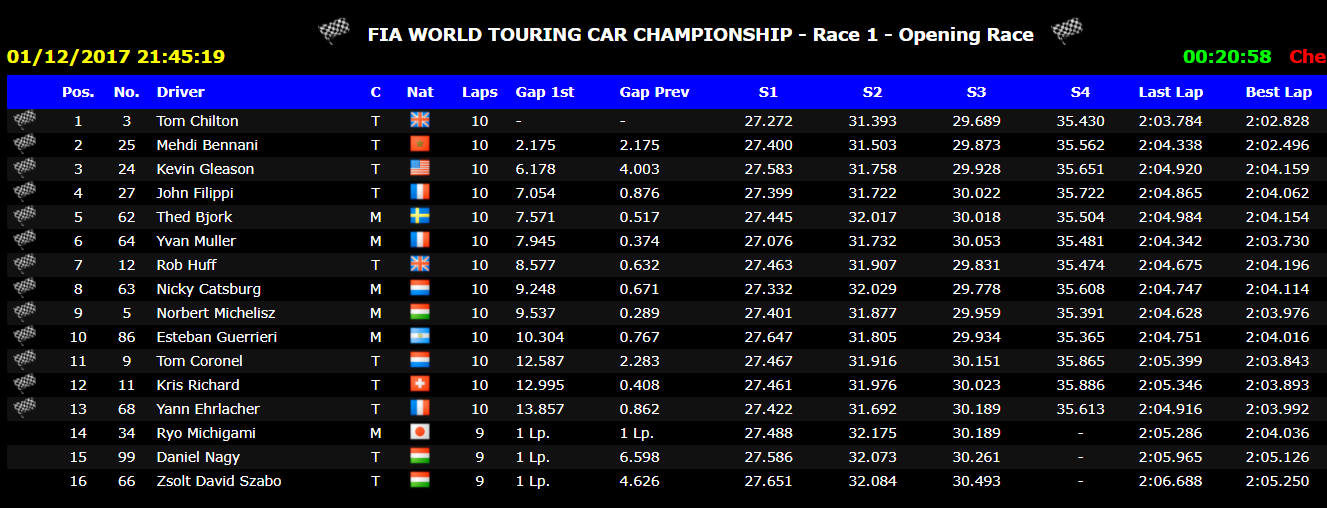Click the finish flag beside position 1
The height and width of the screenshot is (508, 1327).
pos(24,121)
